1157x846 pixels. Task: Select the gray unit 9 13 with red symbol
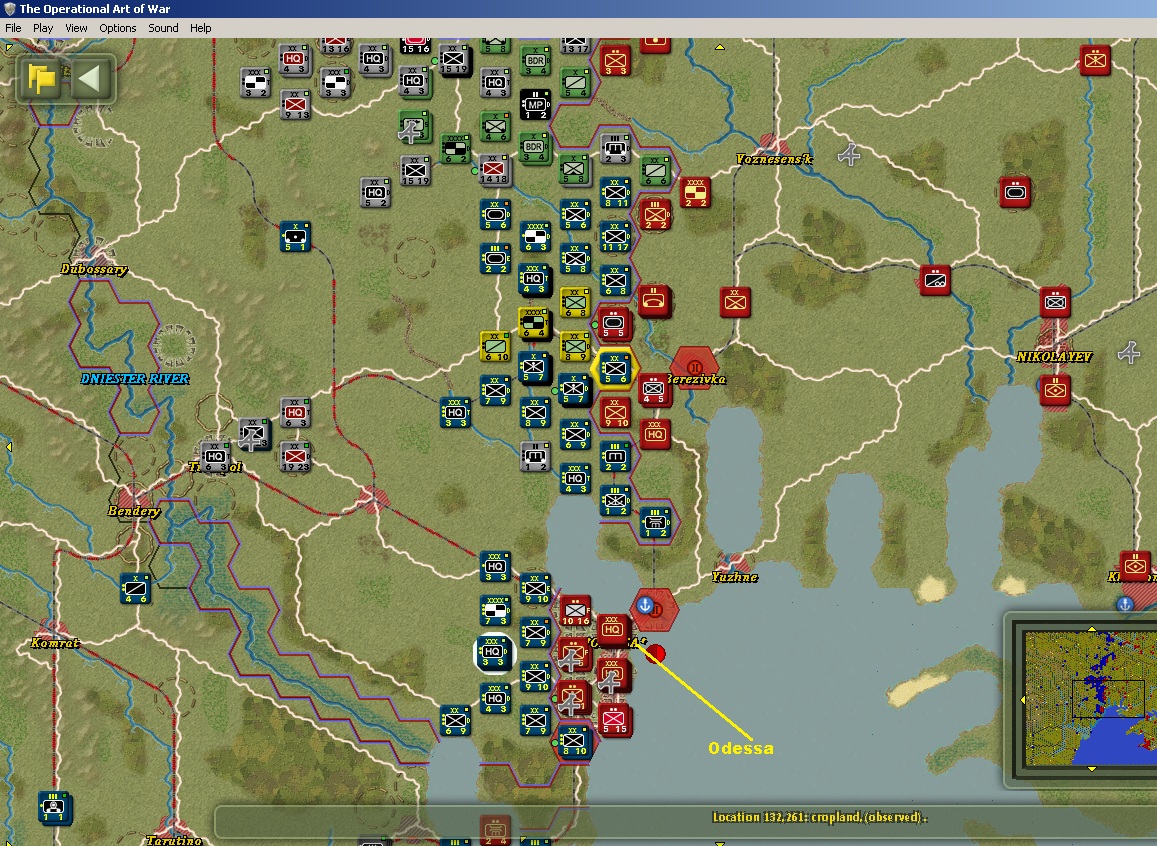coord(295,105)
